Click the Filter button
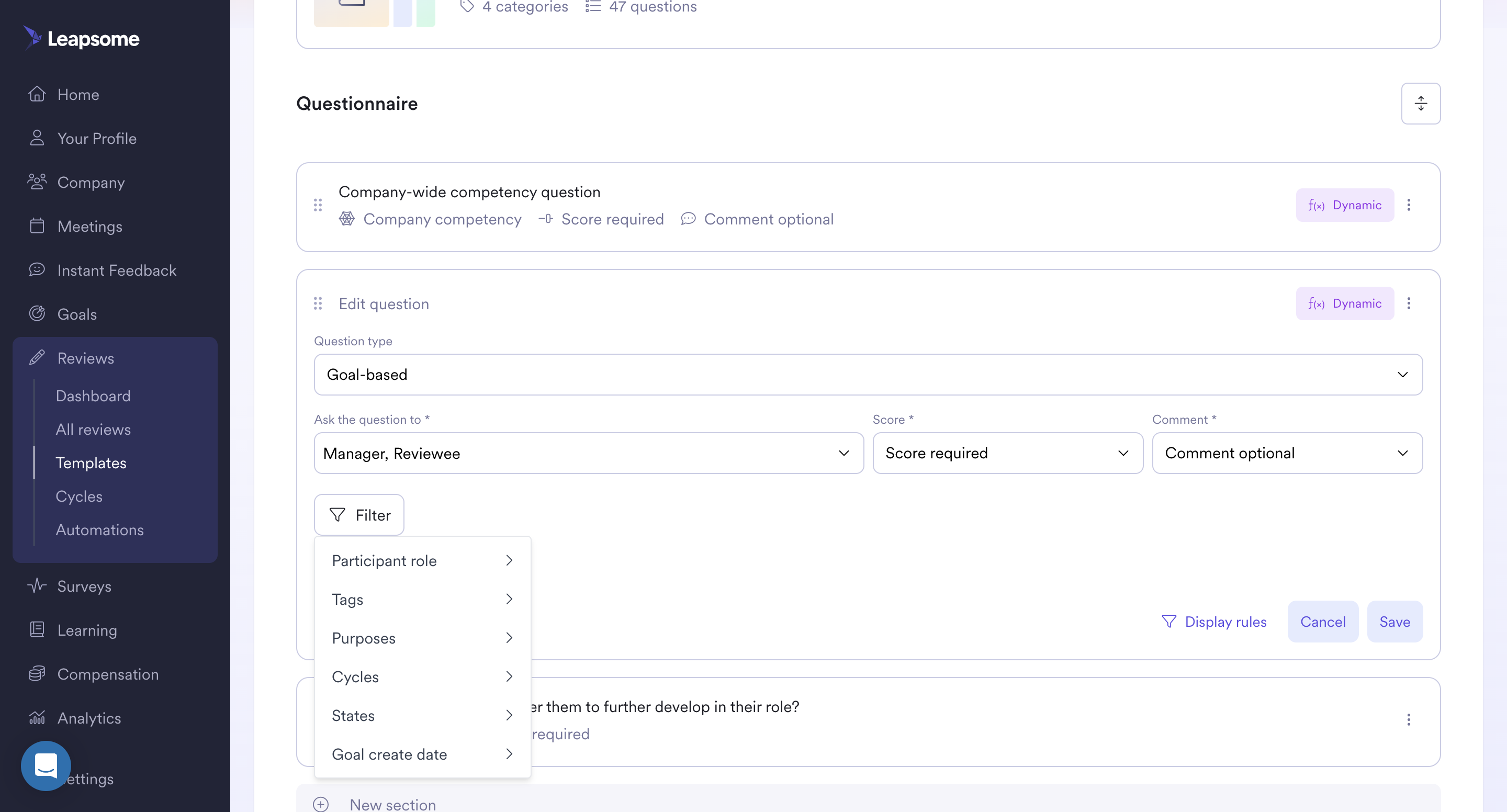Viewport: 1507px width, 812px height. pyautogui.click(x=358, y=515)
